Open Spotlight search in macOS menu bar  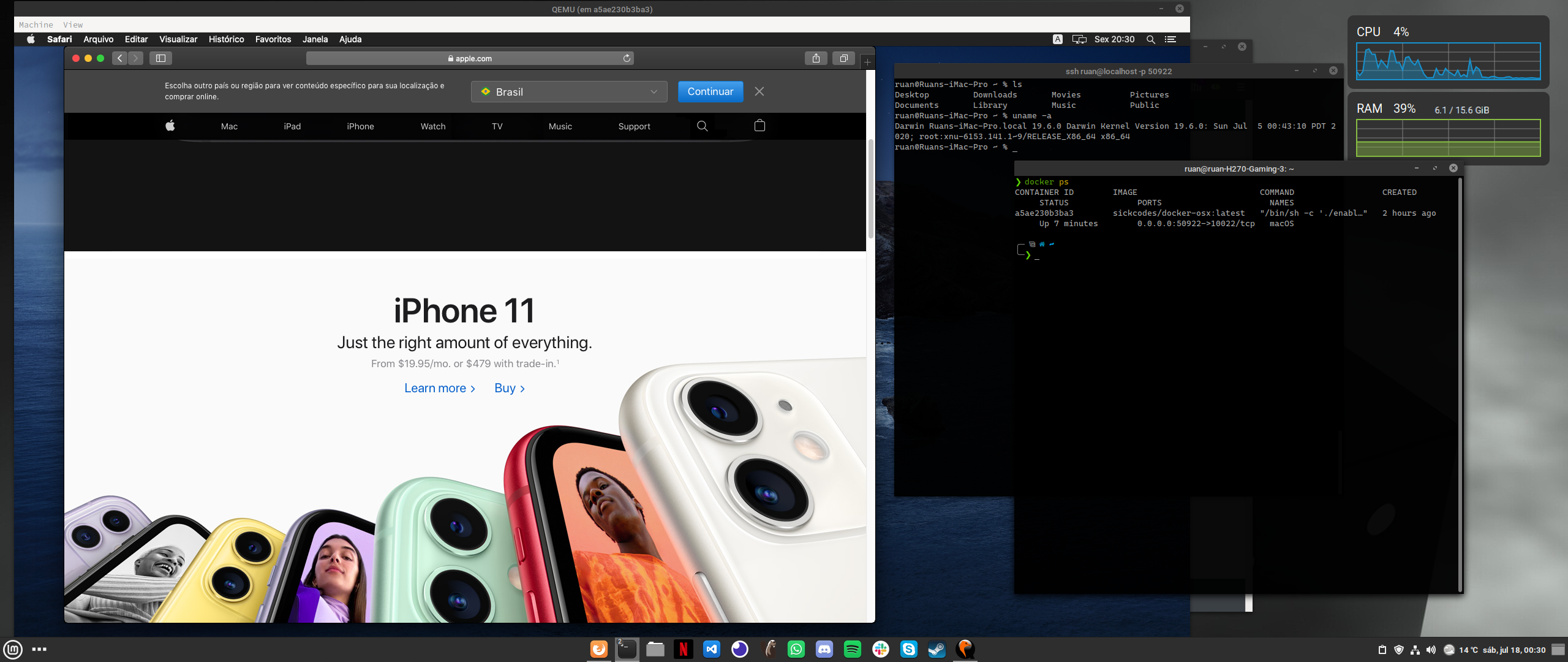(1150, 39)
